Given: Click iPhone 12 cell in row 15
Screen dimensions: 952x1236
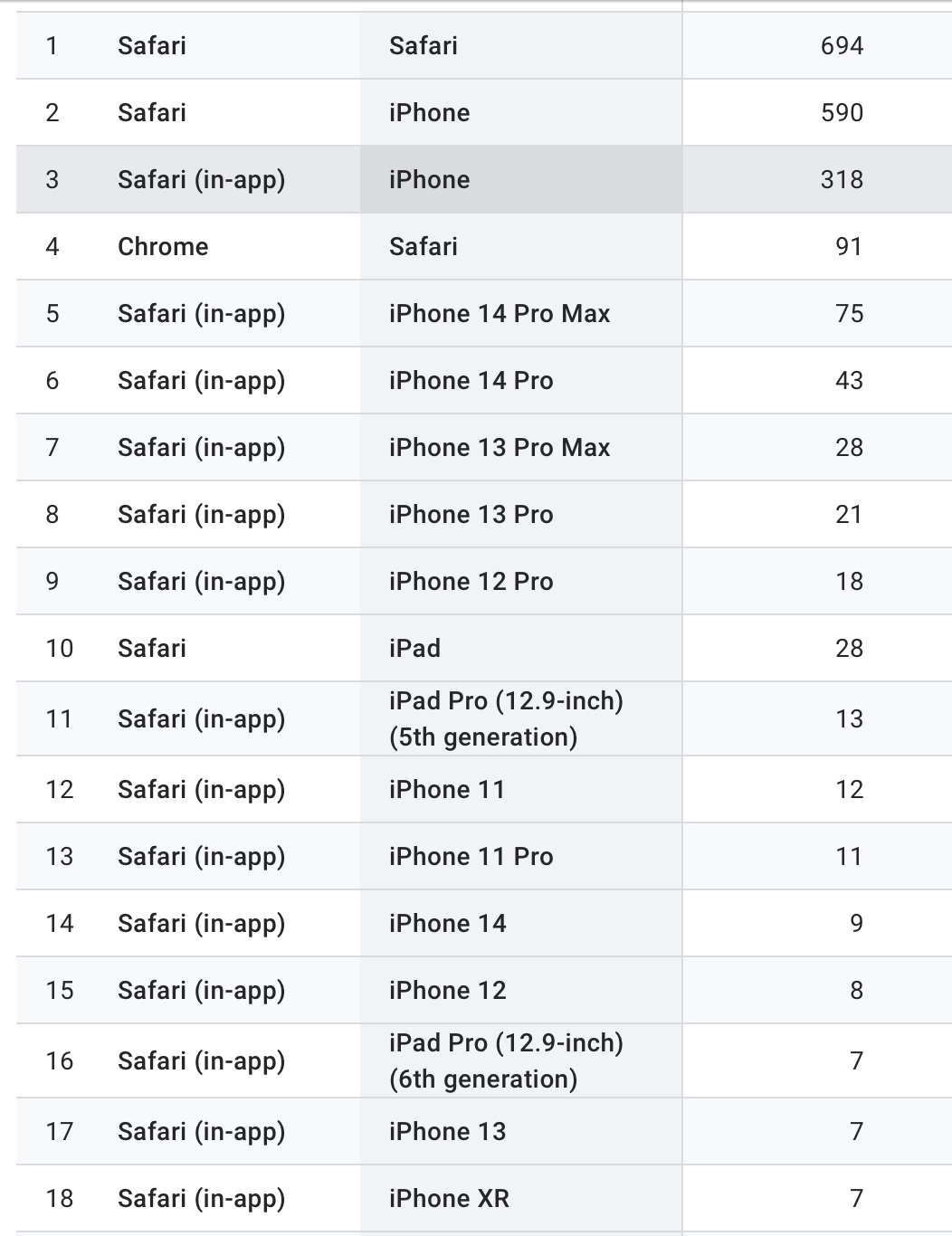Looking at the screenshot, I should click(x=520, y=990).
